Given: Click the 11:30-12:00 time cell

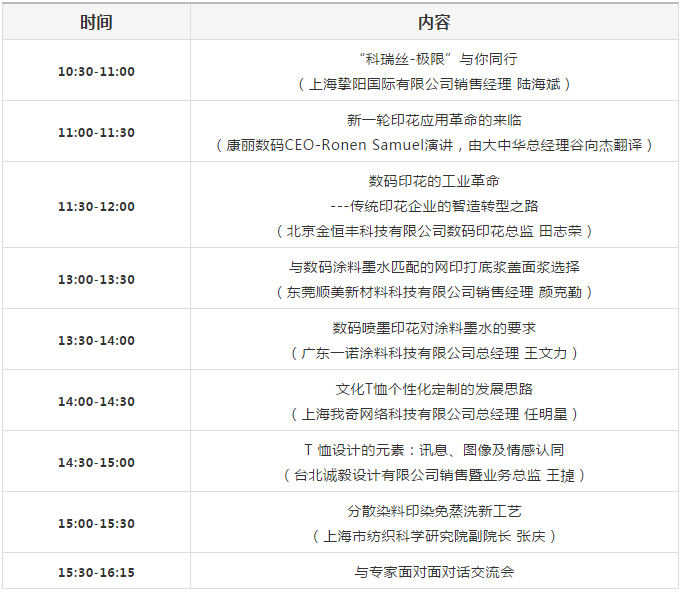Looking at the screenshot, I should [x=96, y=206].
